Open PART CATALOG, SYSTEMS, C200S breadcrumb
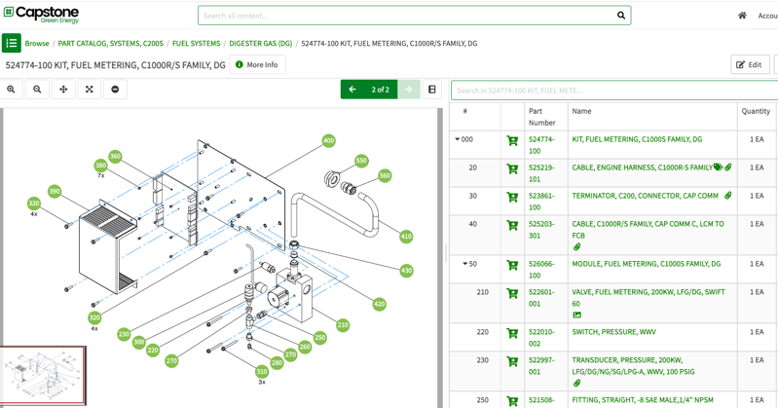This screenshot has width=778, height=408. (x=111, y=43)
